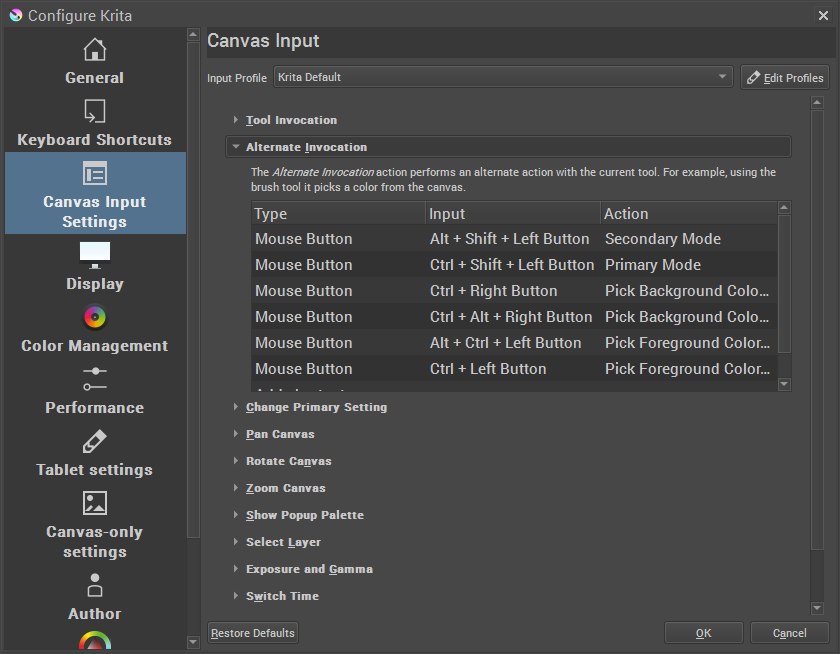The height and width of the screenshot is (654, 840).
Task: Expand the Exposure and Gamma section
Action: point(235,568)
